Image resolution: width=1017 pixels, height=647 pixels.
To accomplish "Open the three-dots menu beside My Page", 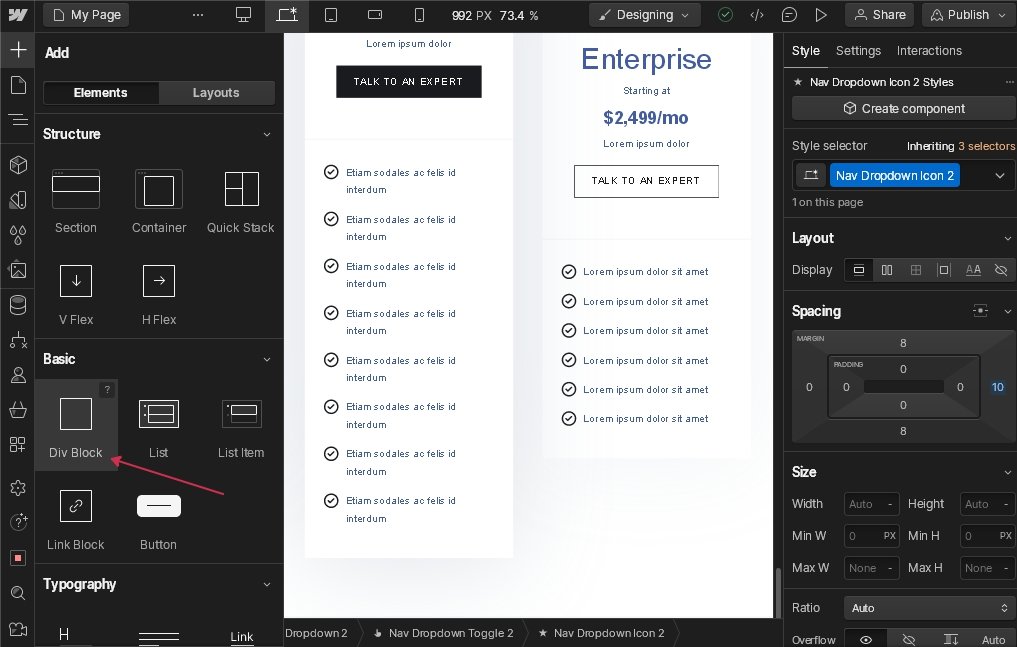I will tap(198, 15).
